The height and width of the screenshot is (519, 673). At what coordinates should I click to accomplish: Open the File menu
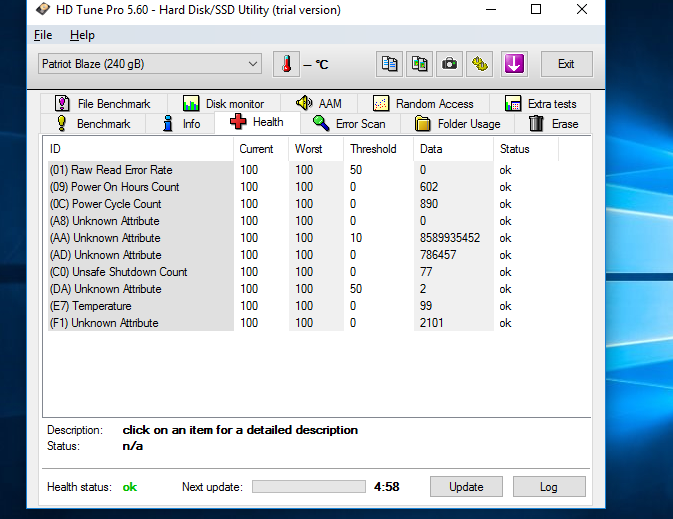(x=43, y=35)
